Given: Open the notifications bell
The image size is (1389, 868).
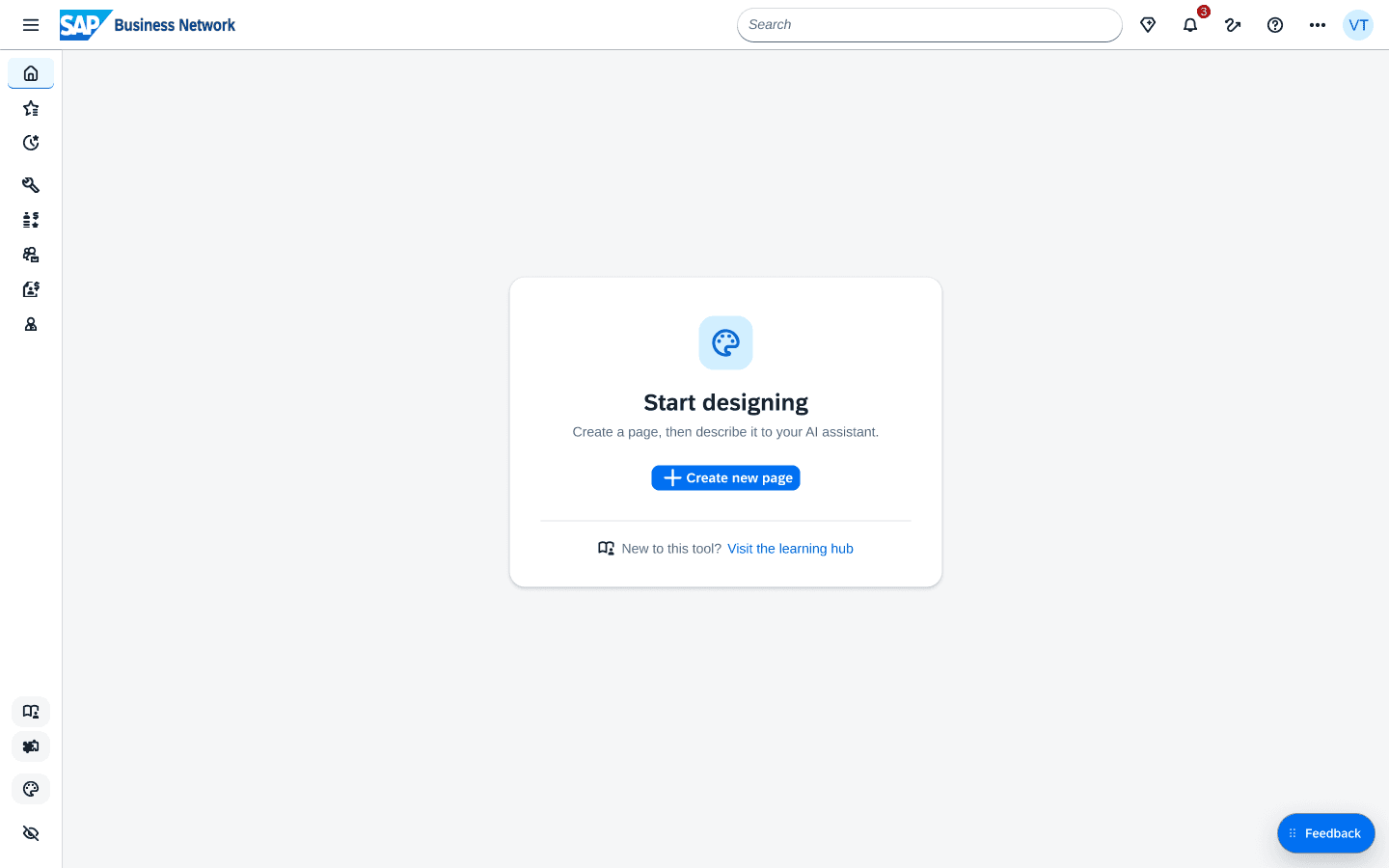Looking at the screenshot, I should pyautogui.click(x=1190, y=25).
